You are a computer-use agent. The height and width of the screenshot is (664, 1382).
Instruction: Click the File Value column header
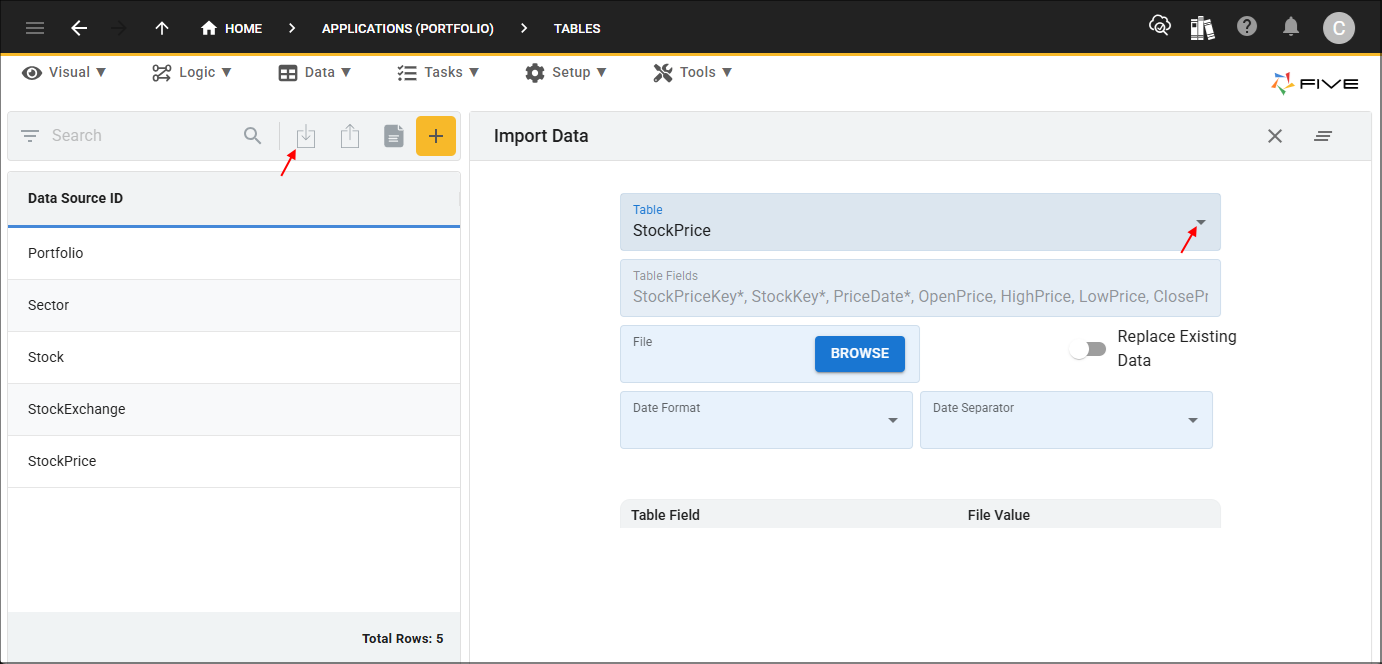(x=999, y=515)
